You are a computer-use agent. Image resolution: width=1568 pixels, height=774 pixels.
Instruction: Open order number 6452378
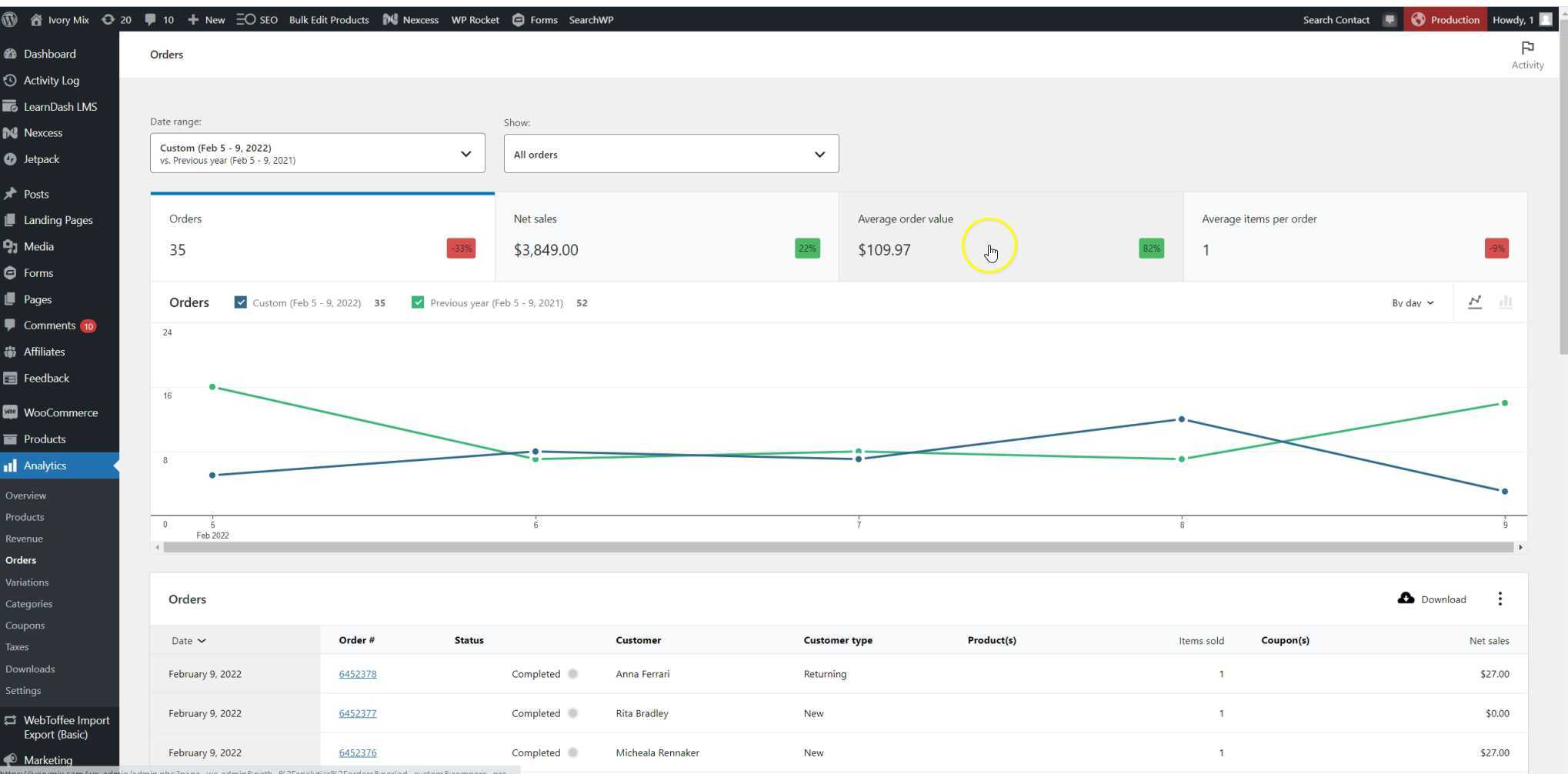(357, 674)
